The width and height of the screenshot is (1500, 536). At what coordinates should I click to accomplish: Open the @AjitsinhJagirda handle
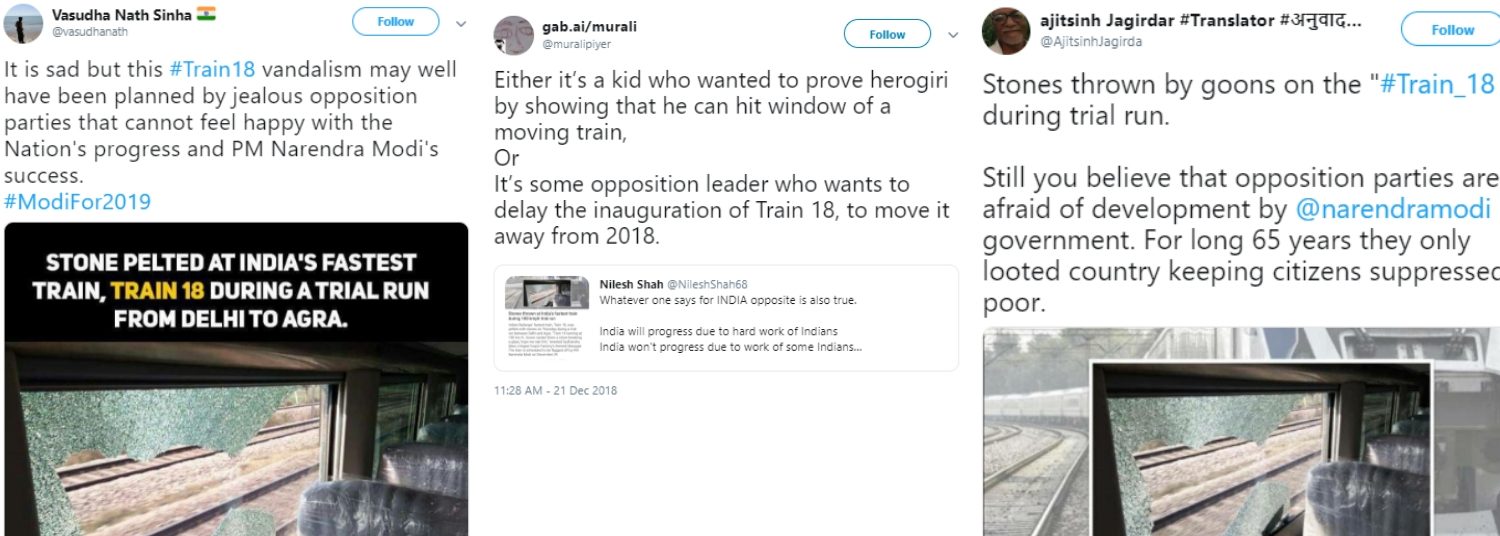pos(1091,42)
